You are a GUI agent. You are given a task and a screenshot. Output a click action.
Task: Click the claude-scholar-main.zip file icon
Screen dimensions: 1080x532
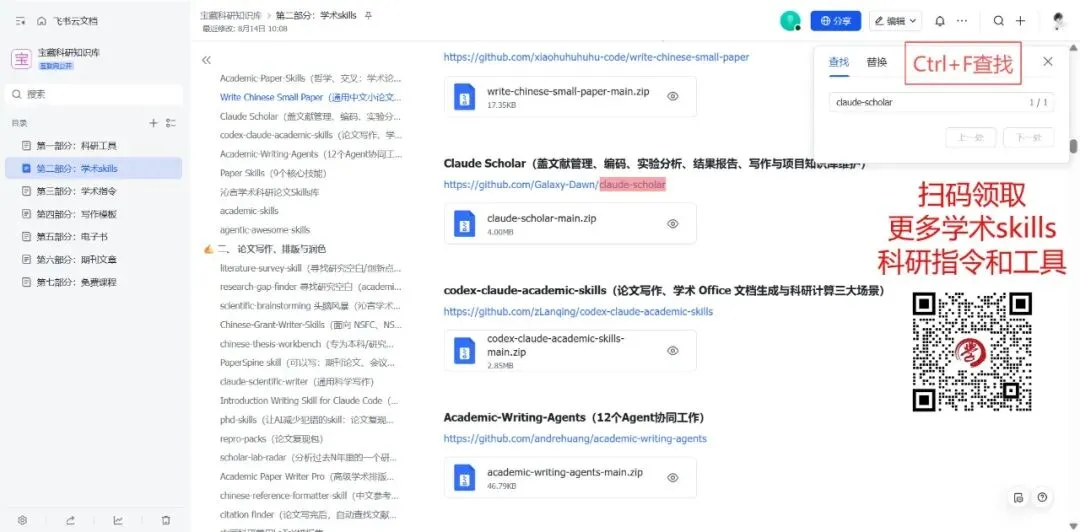click(465, 223)
